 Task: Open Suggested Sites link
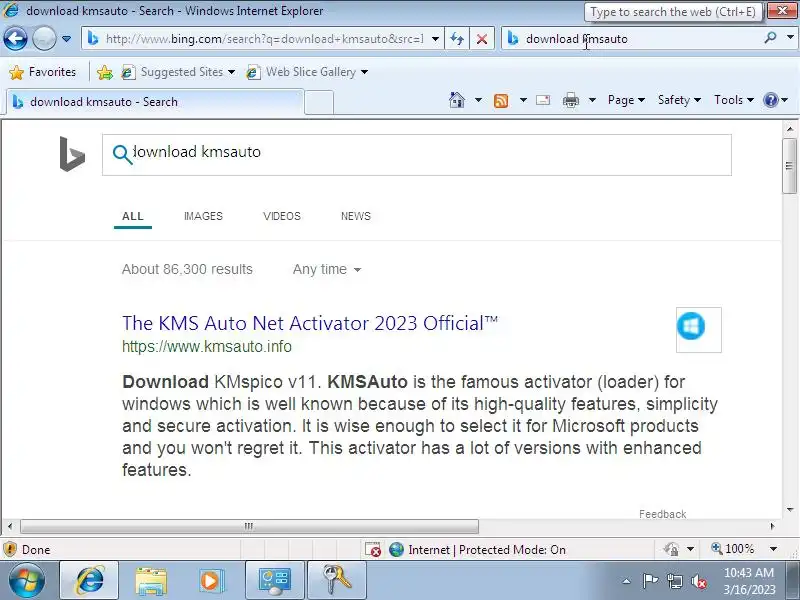(x=178, y=72)
